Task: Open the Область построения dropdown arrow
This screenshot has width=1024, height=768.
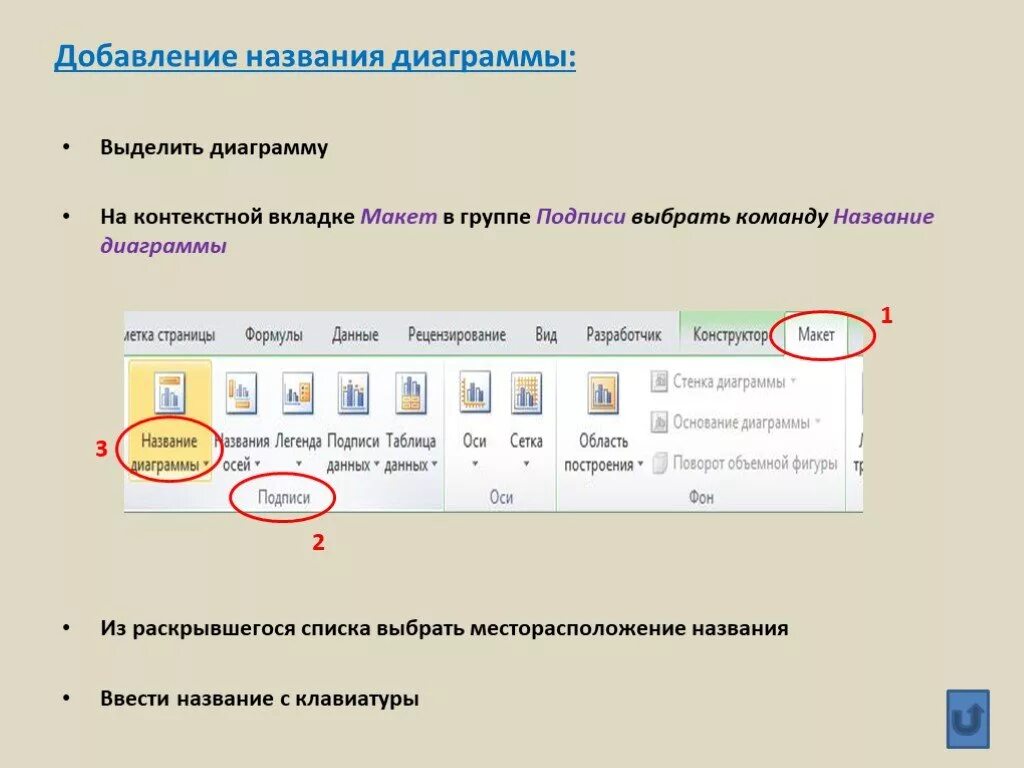Action: pyautogui.click(x=640, y=464)
